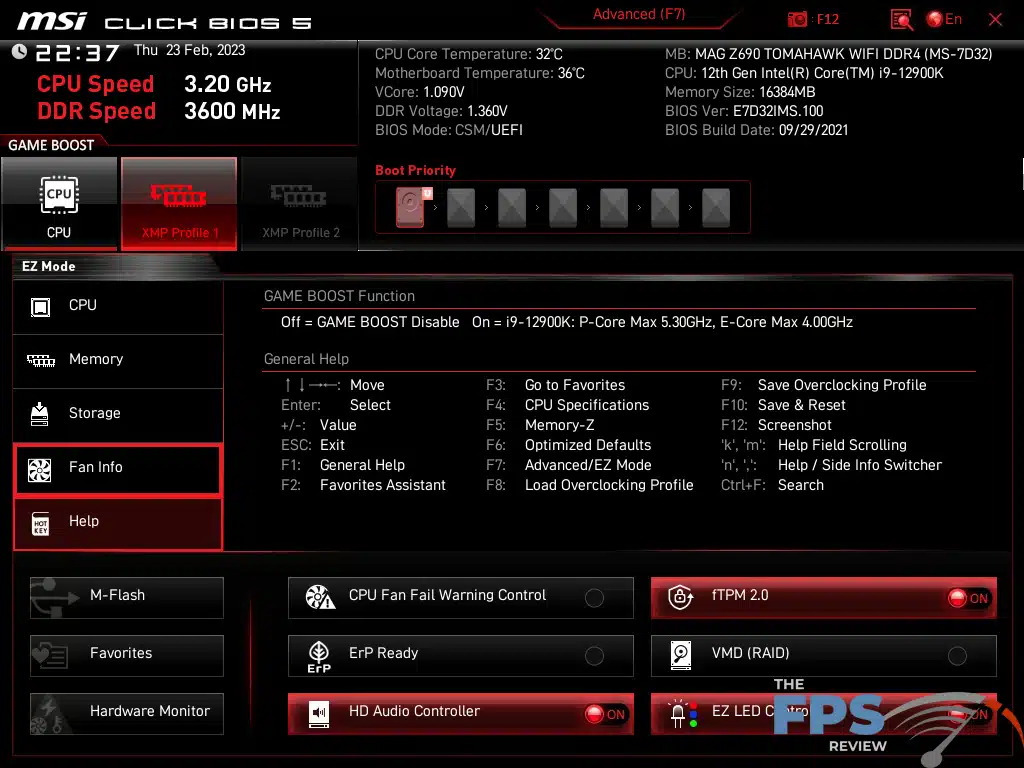Click the Boot Priority heading
Image resolution: width=1024 pixels, height=768 pixels.
415,170
